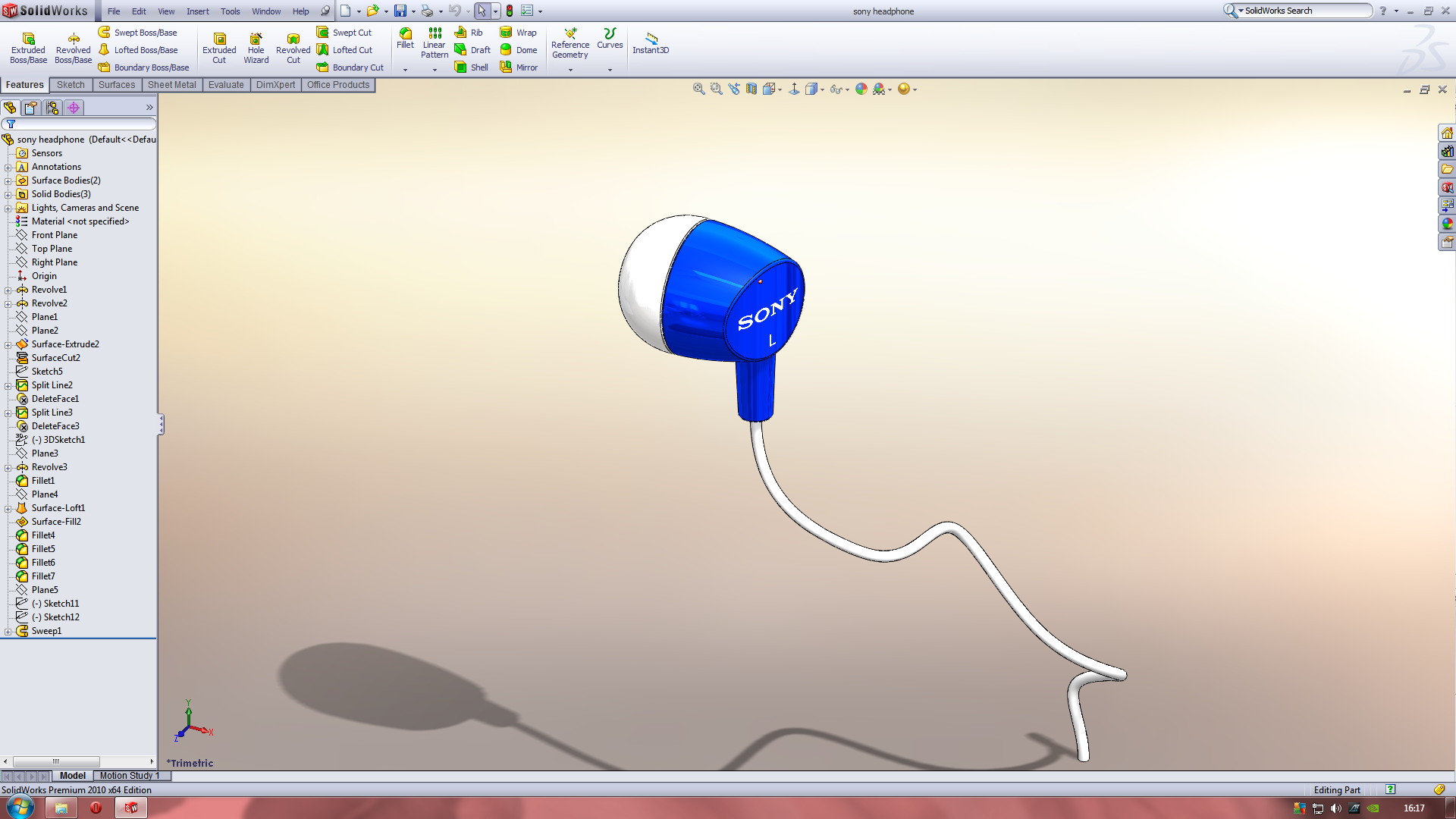Select Surface-Loft1 in the feature tree
The width and height of the screenshot is (1456, 819).
point(58,508)
